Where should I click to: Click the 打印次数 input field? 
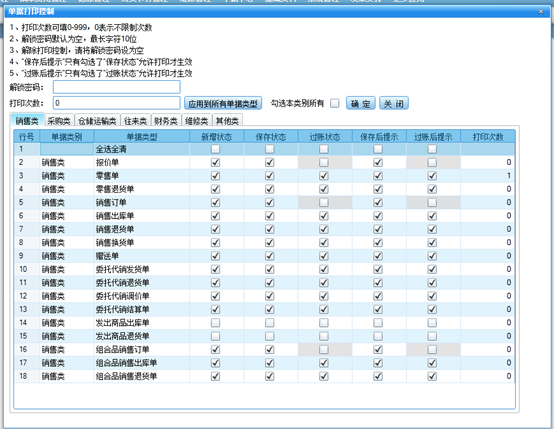[x=117, y=103]
